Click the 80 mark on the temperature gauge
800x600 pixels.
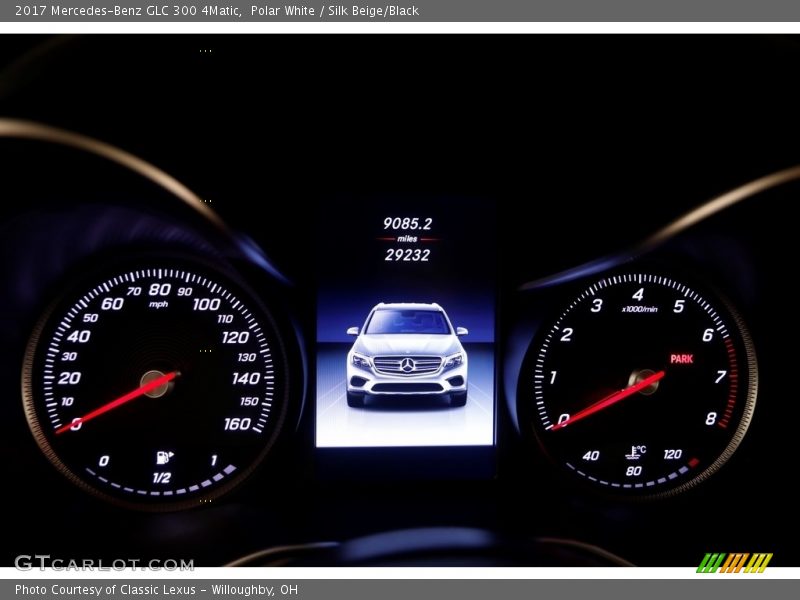(634, 471)
